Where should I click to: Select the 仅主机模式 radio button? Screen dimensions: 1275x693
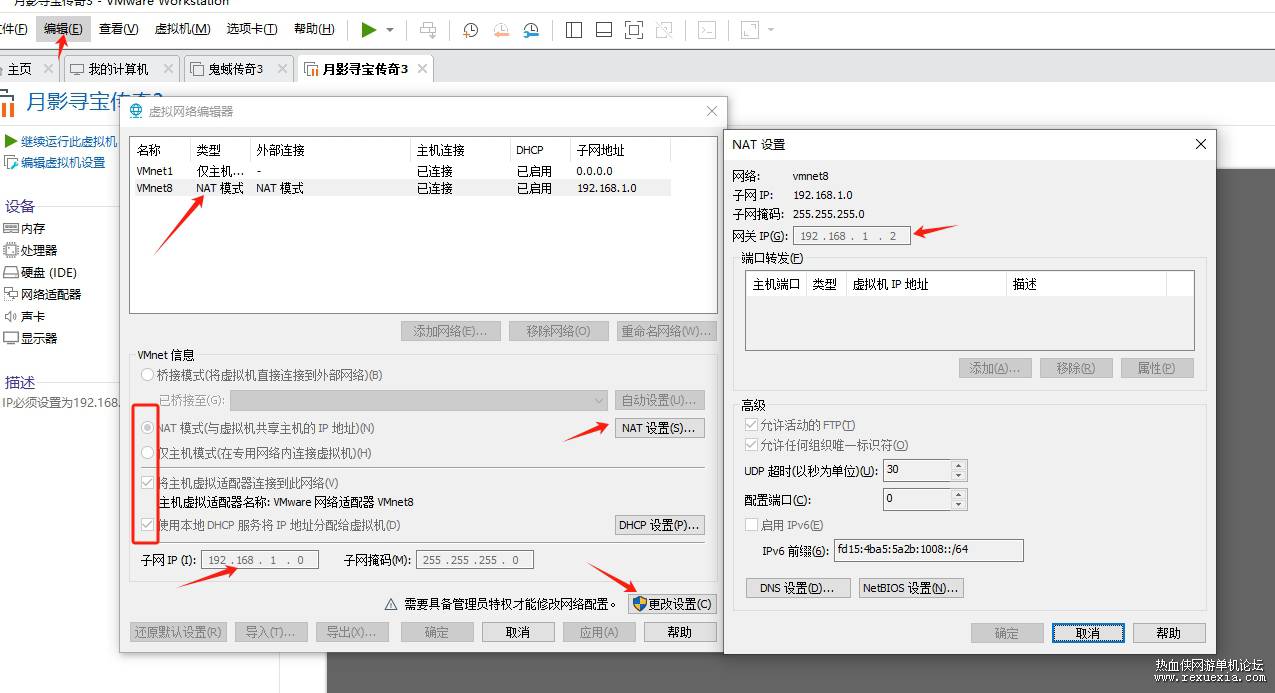148,453
